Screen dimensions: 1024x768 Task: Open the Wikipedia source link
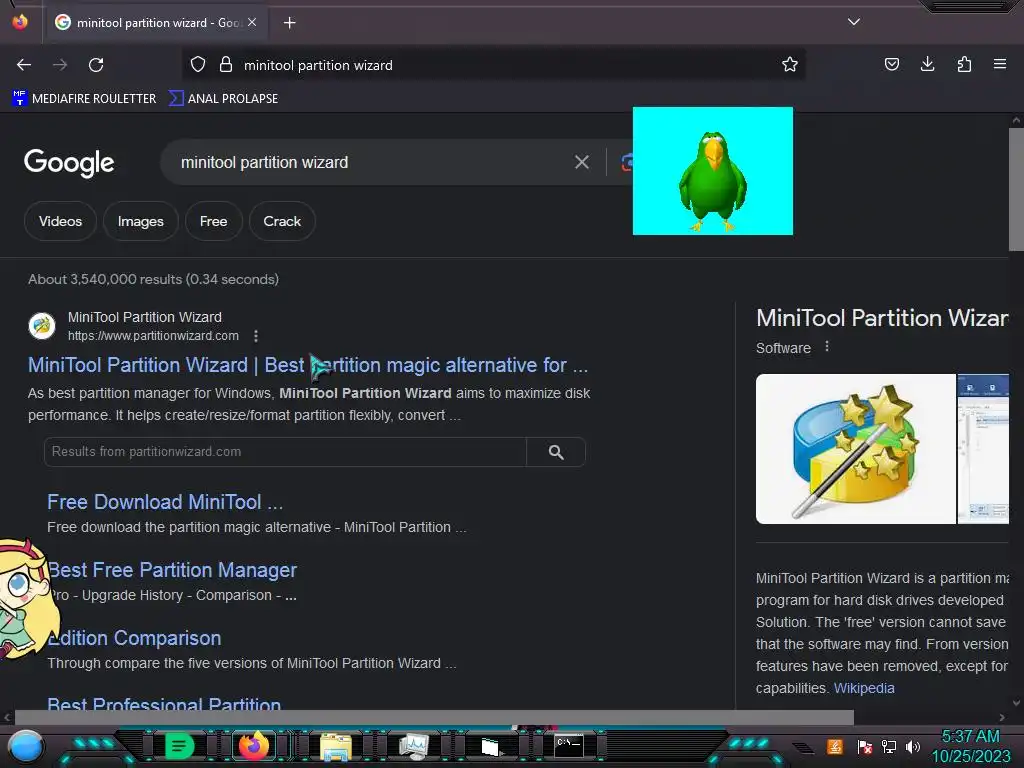(864, 688)
